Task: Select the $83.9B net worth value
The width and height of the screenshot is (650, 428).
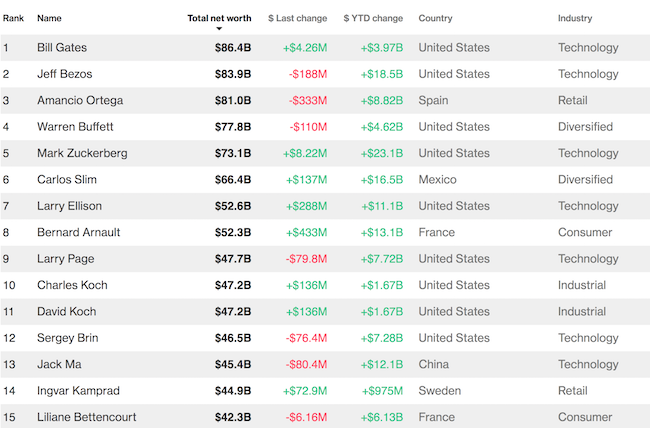Action: (233, 74)
